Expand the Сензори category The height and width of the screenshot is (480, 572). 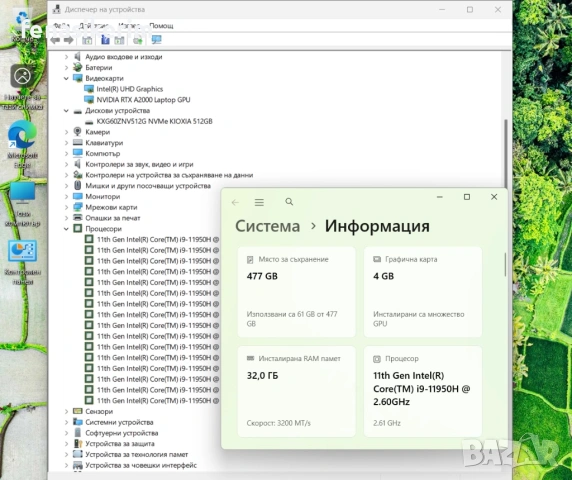pyautogui.click(x=66, y=411)
